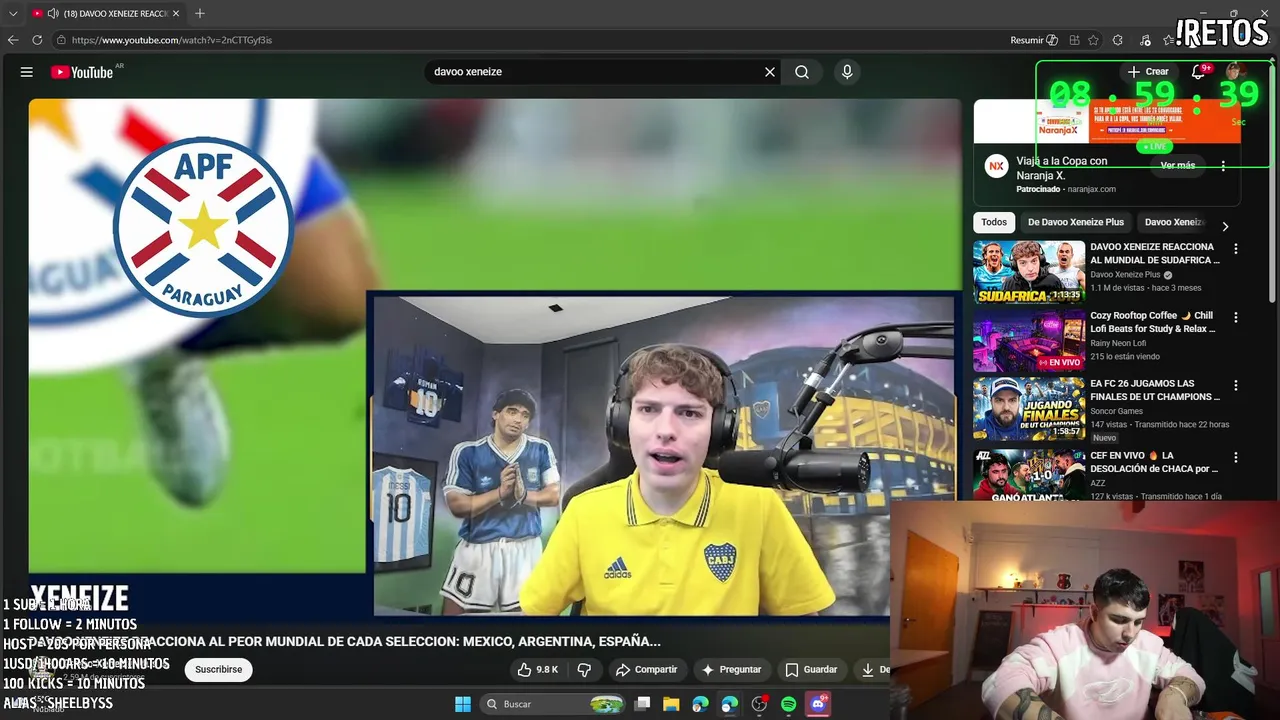
Task: Open Naranja X ad options menu
Action: pos(1223,166)
